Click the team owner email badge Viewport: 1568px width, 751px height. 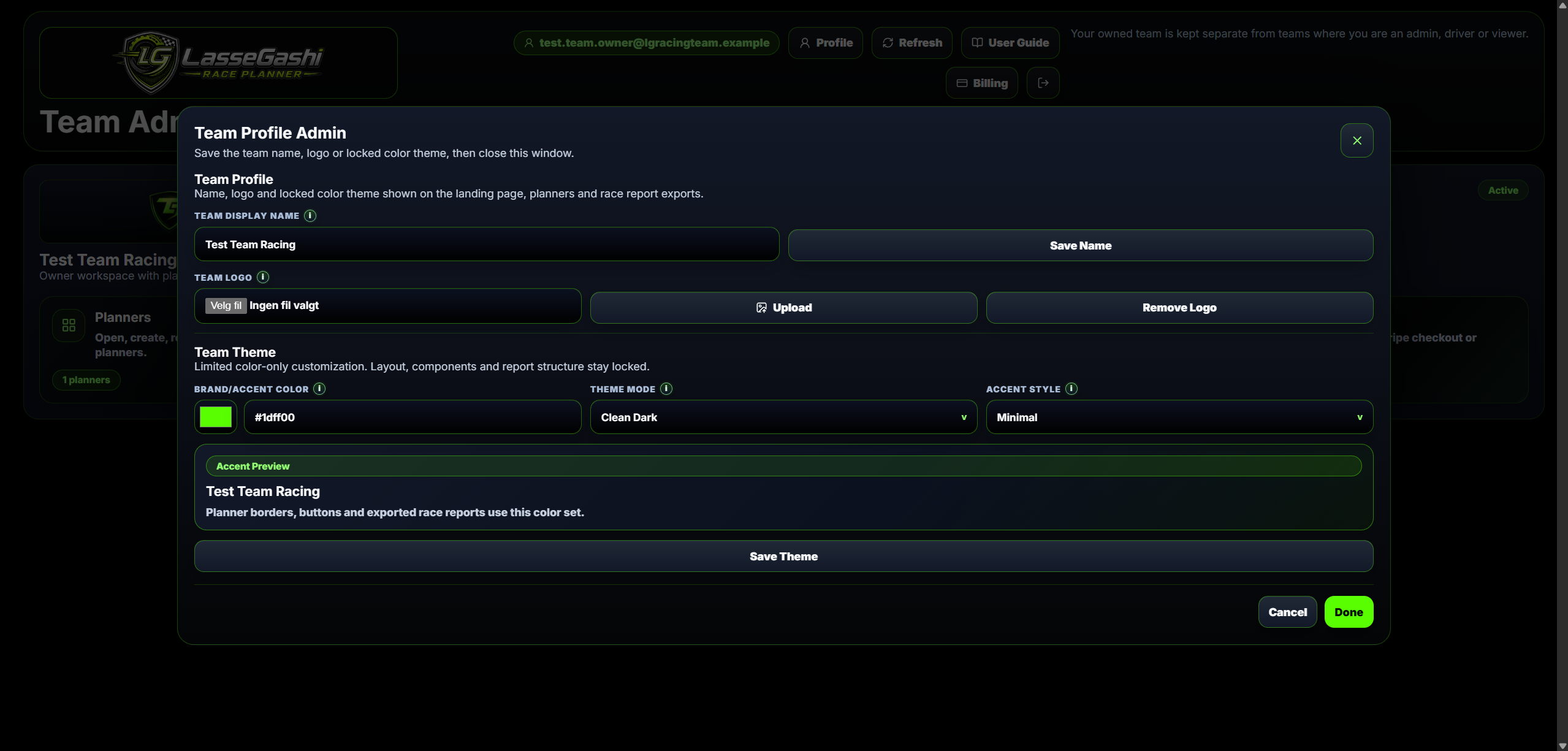pyautogui.click(x=647, y=43)
